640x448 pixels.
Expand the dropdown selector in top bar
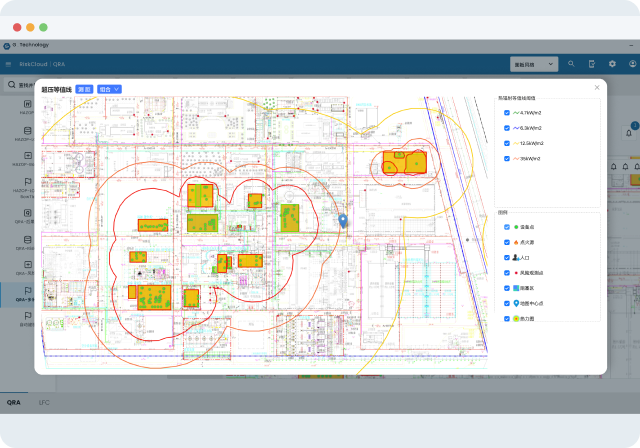click(x=533, y=64)
